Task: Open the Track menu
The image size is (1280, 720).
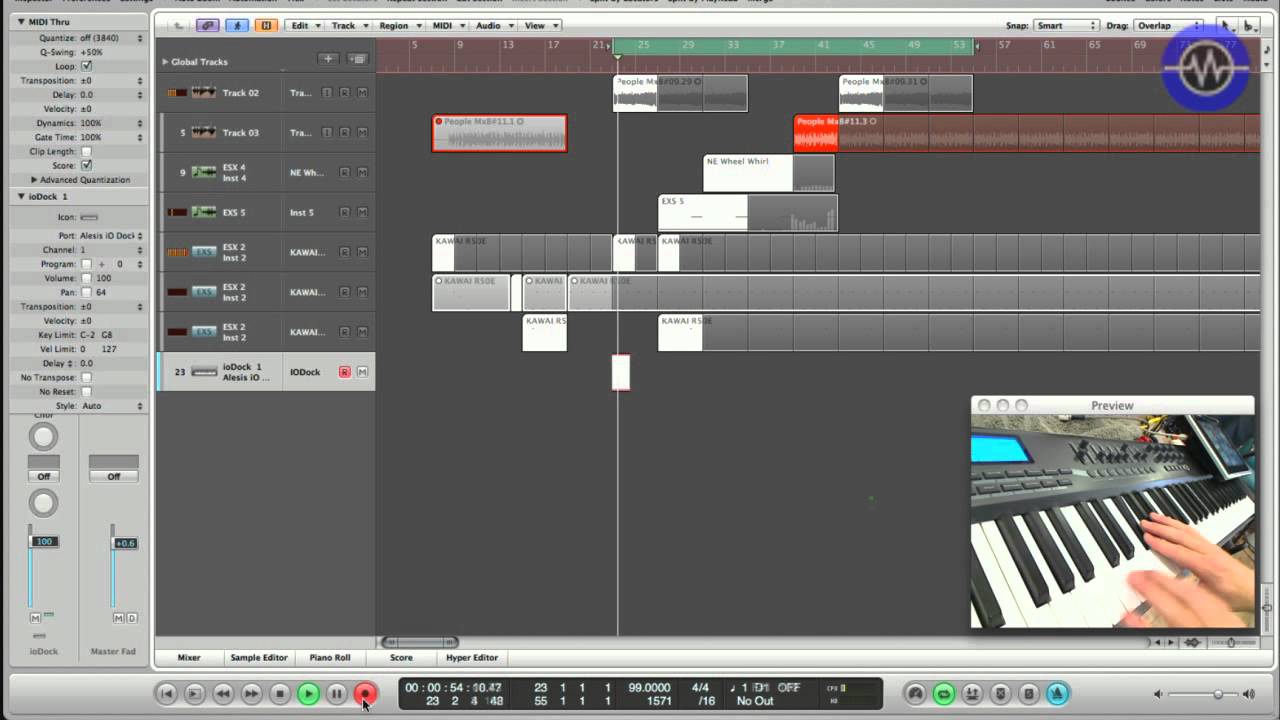Action: (x=348, y=25)
